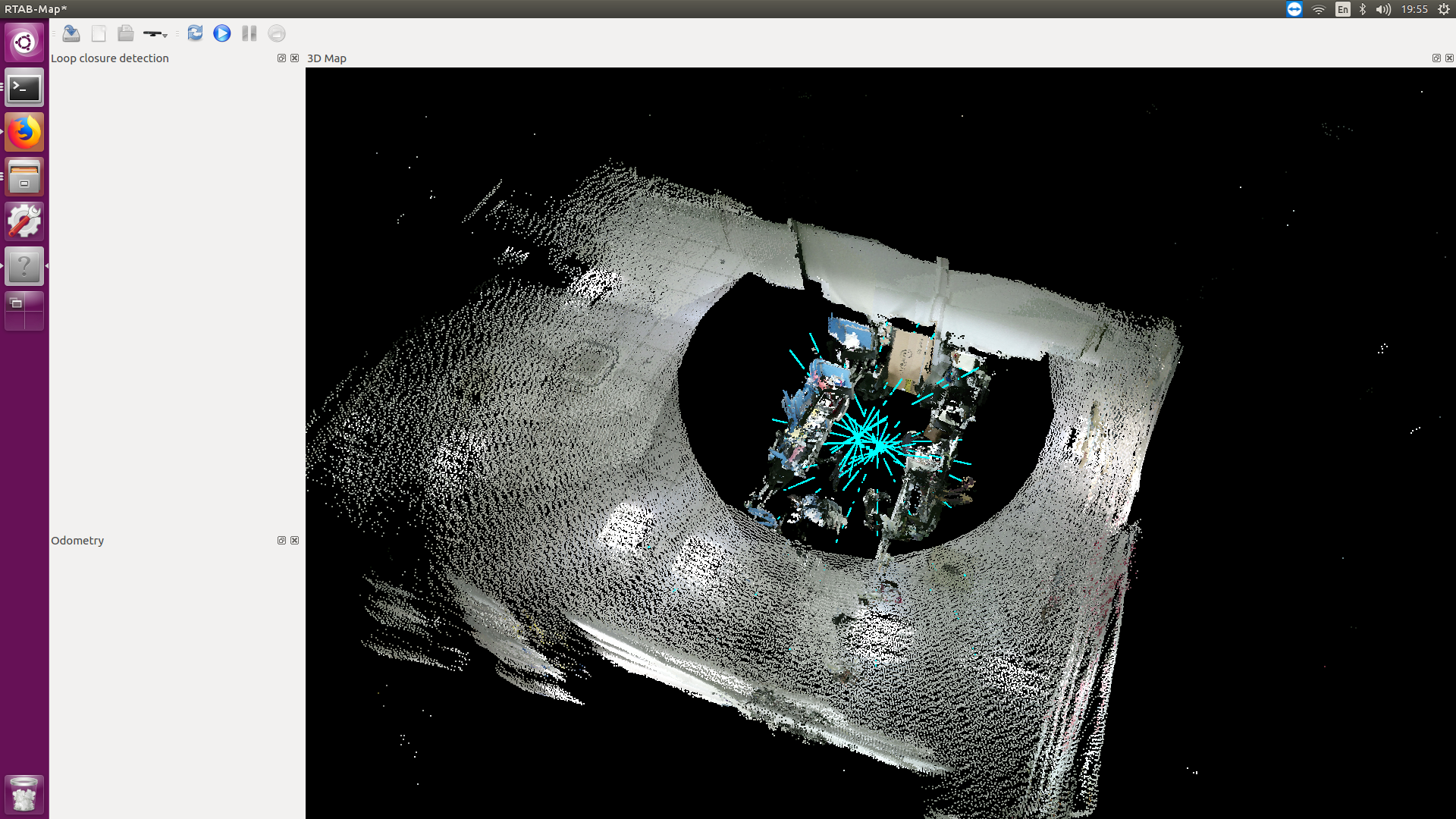Viewport: 1456px width, 819px height.
Task: Click the save/download database icon
Action: (x=71, y=33)
